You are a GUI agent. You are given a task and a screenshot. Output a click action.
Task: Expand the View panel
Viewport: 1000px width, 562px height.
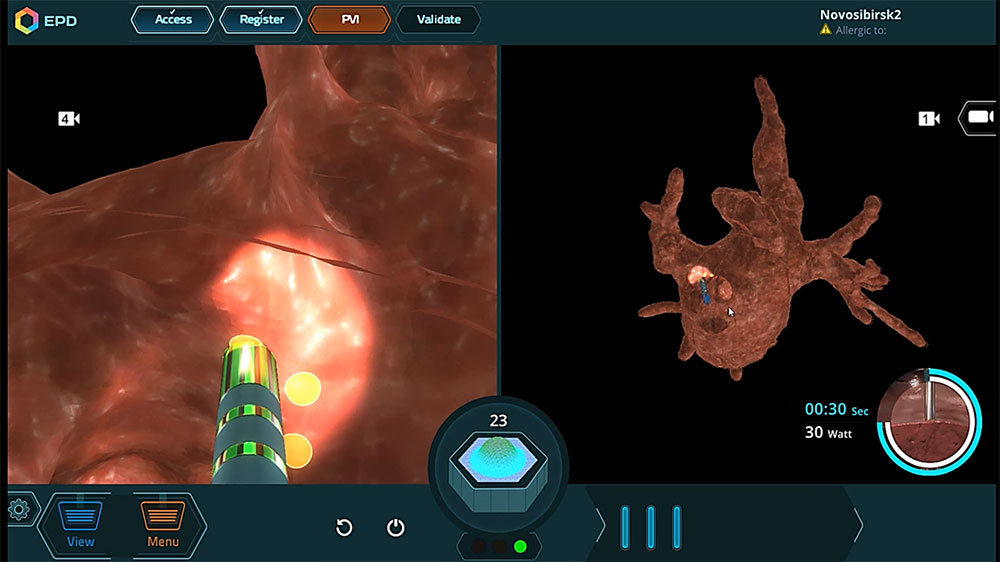(80, 523)
